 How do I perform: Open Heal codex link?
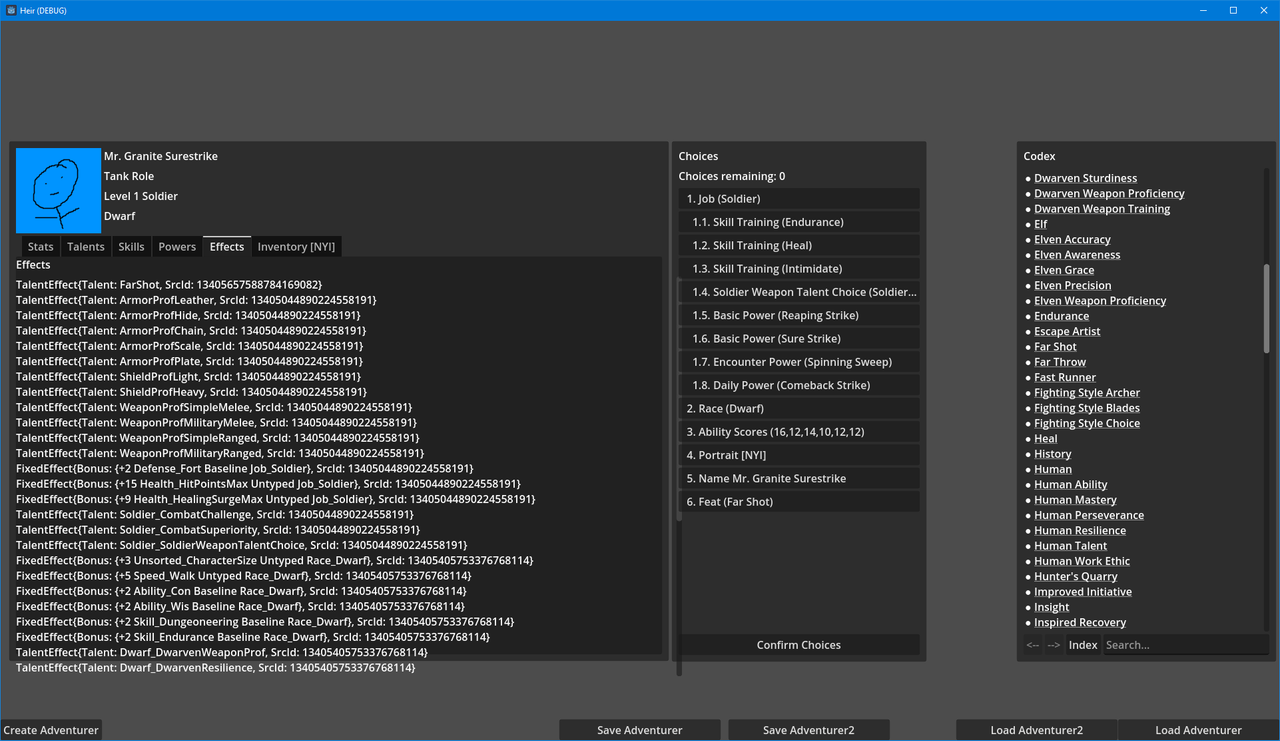click(1046, 439)
